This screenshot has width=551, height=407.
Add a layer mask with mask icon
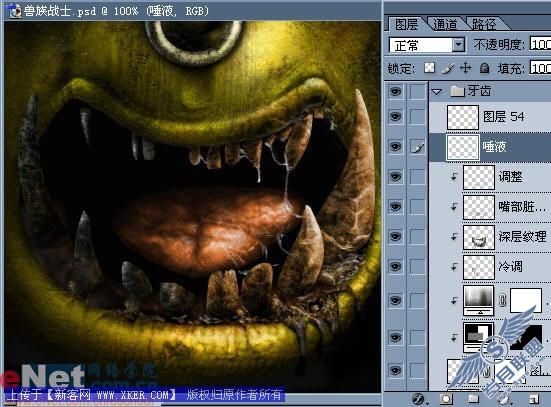pyautogui.click(x=446, y=399)
